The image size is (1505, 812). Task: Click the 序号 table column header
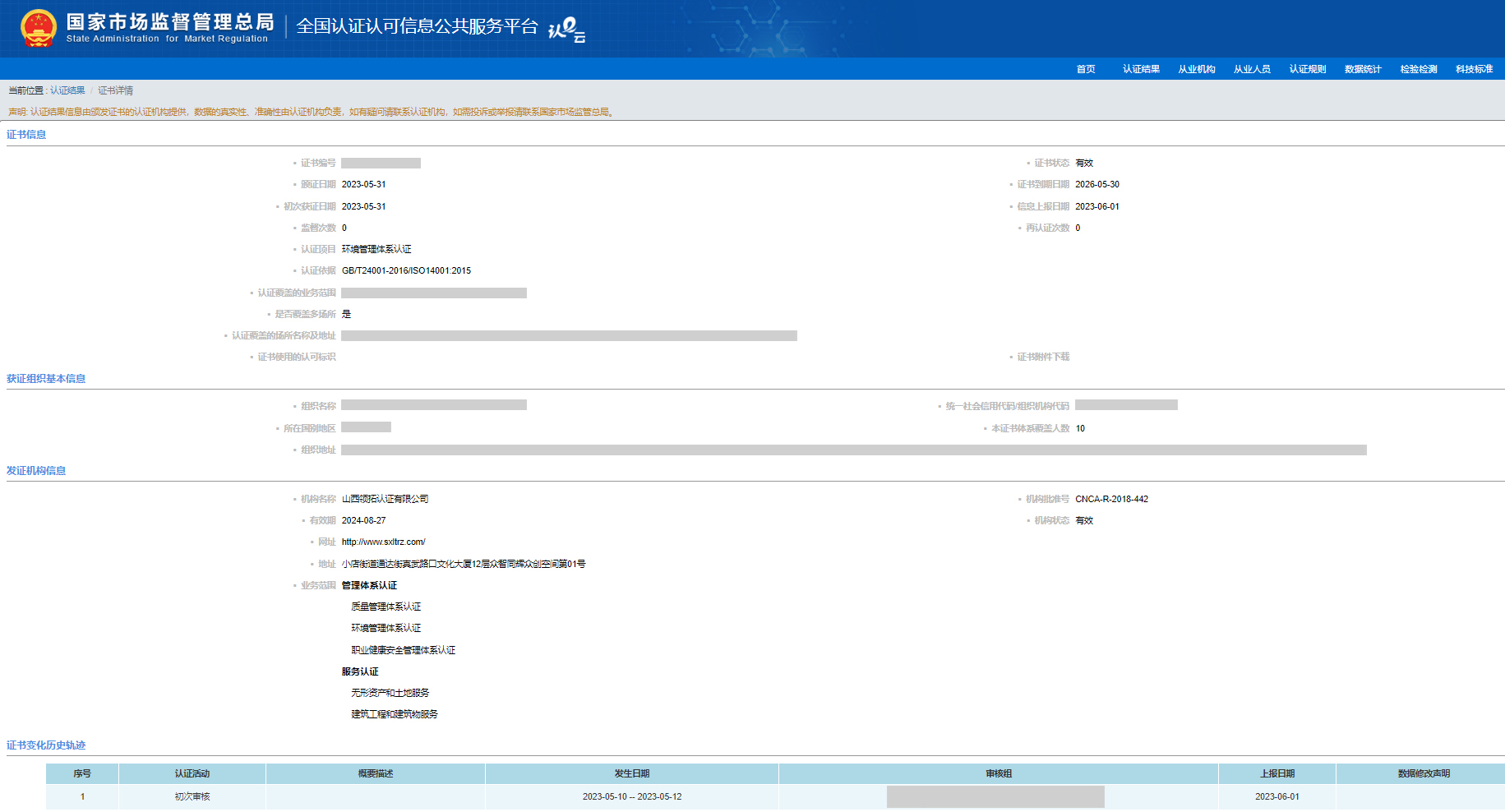82,773
